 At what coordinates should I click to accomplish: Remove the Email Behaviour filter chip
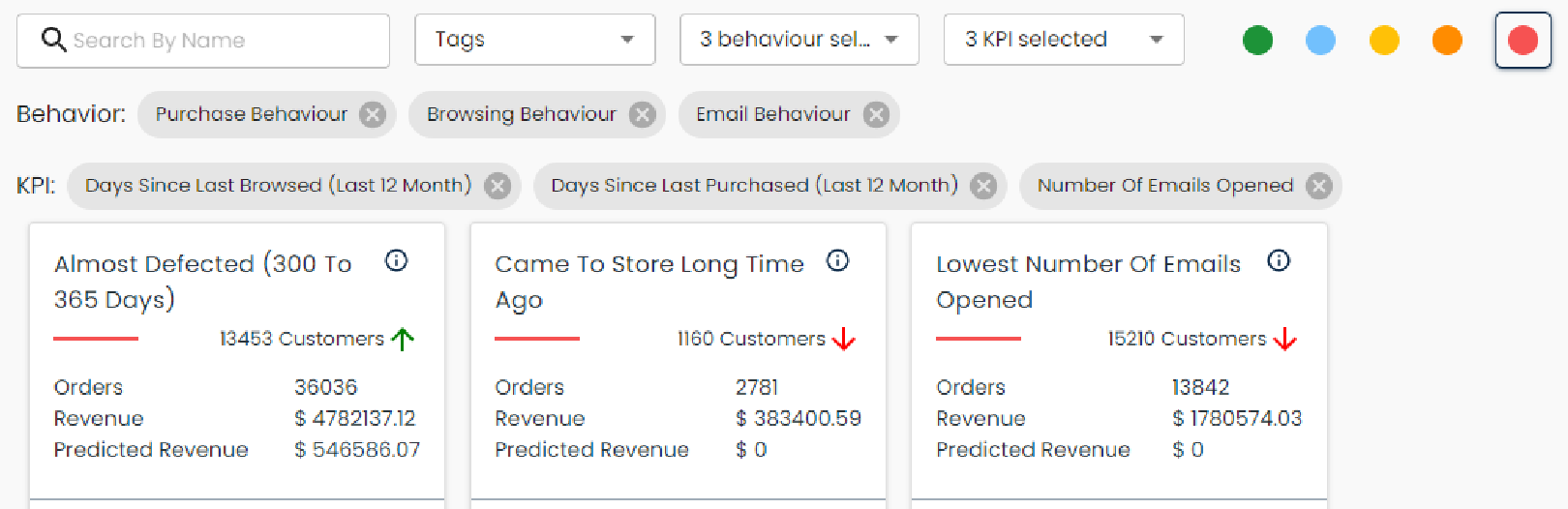pyautogui.click(x=876, y=115)
